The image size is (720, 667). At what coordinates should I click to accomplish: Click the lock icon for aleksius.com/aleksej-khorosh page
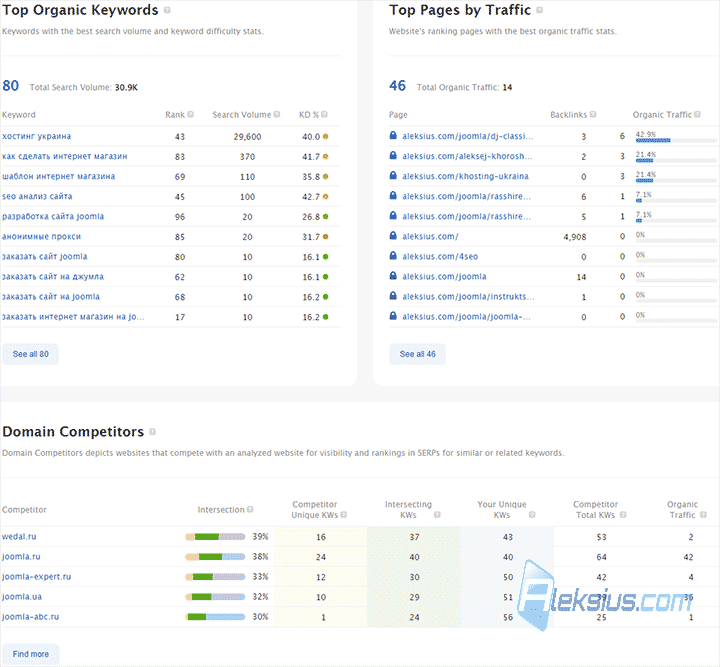[x=393, y=156]
